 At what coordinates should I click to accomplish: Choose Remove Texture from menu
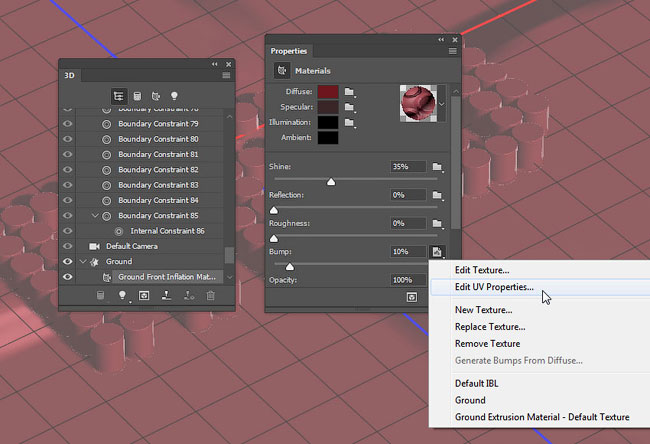488,344
